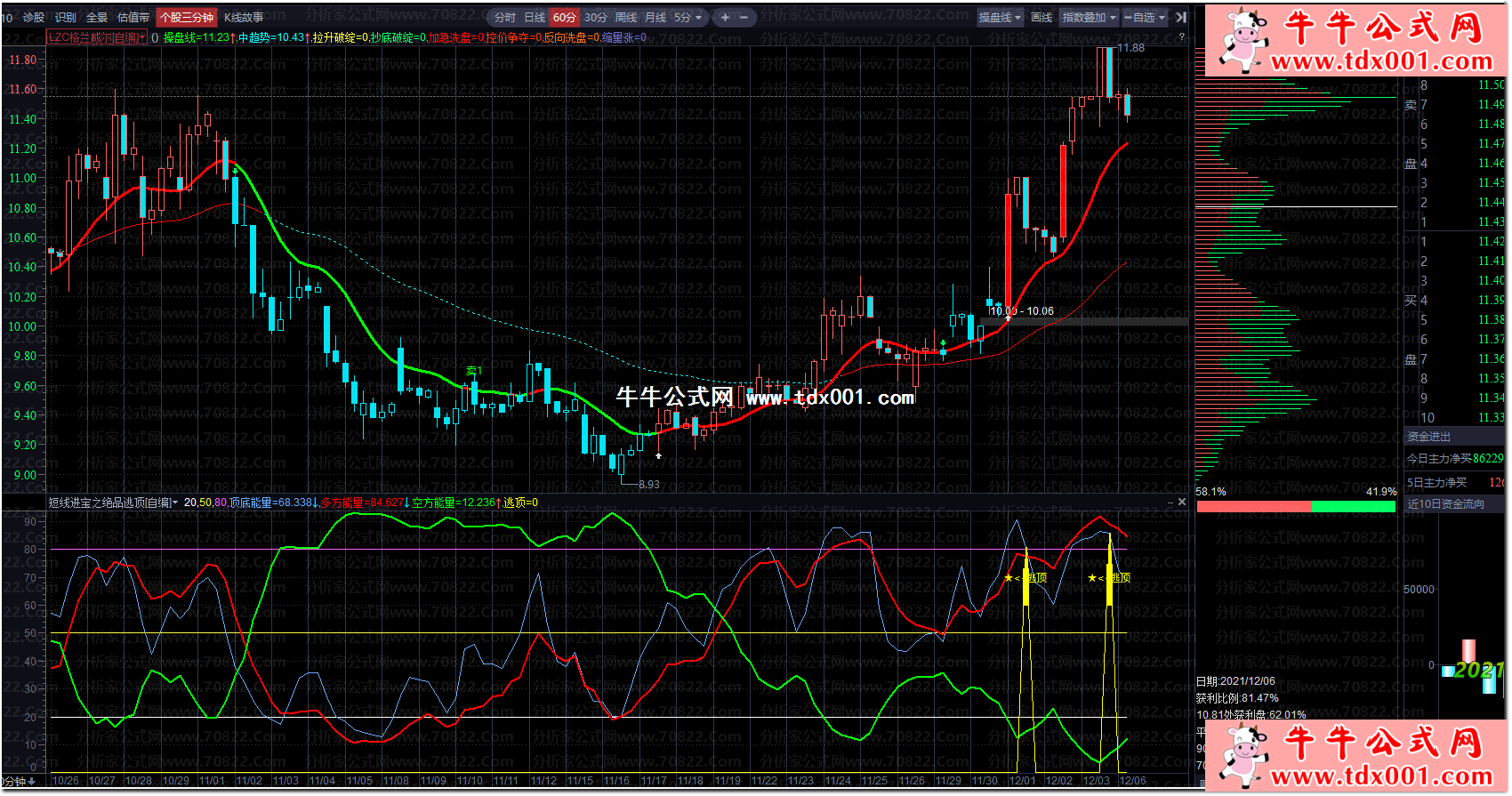The width and height of the screenshot is (1512, 796).
Task: Click the 获利比例:81.47% info line
Action: point(1237,698)
